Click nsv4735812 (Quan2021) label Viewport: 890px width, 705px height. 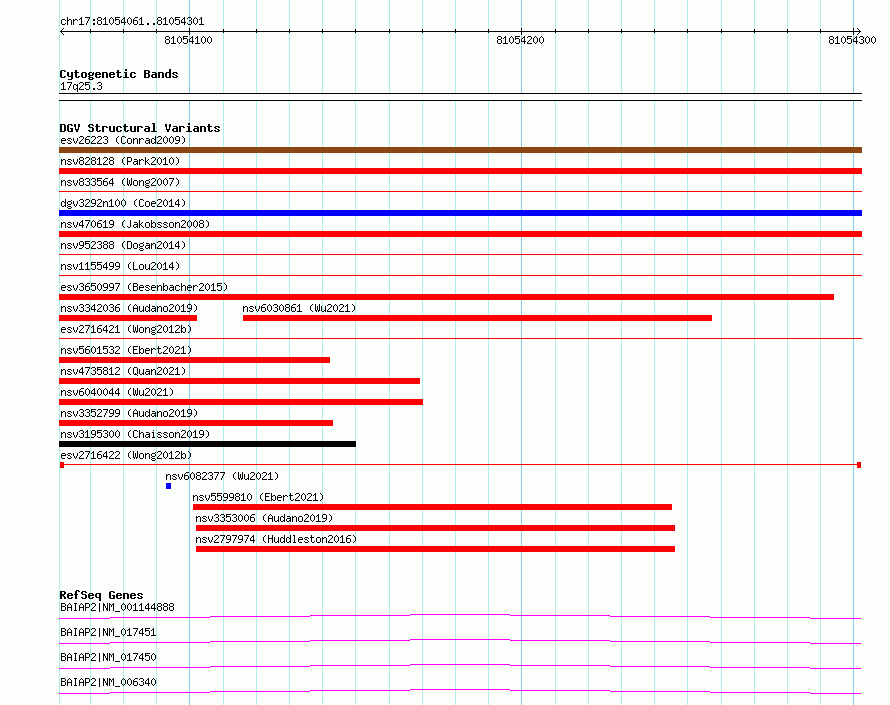(x=123, y=371)
